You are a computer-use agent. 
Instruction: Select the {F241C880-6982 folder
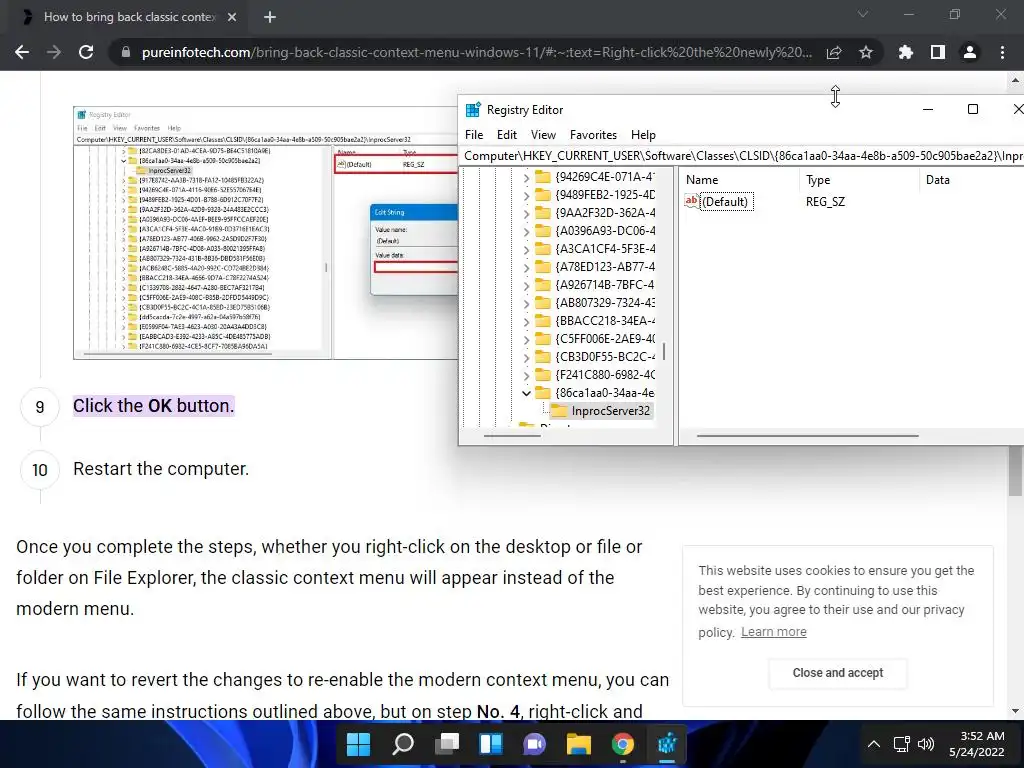click(596, 375)
